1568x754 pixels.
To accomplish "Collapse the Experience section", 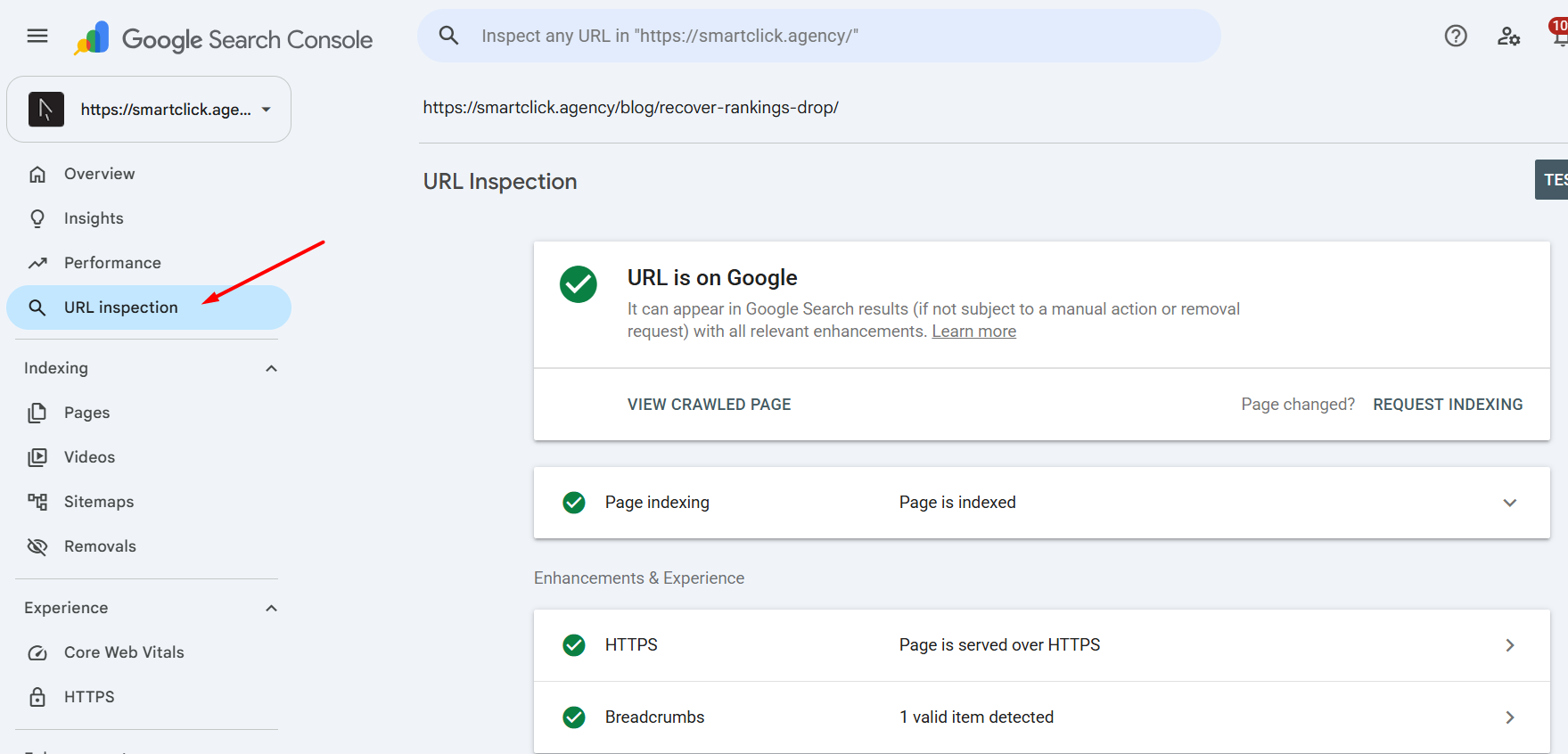I will [272, 608].
